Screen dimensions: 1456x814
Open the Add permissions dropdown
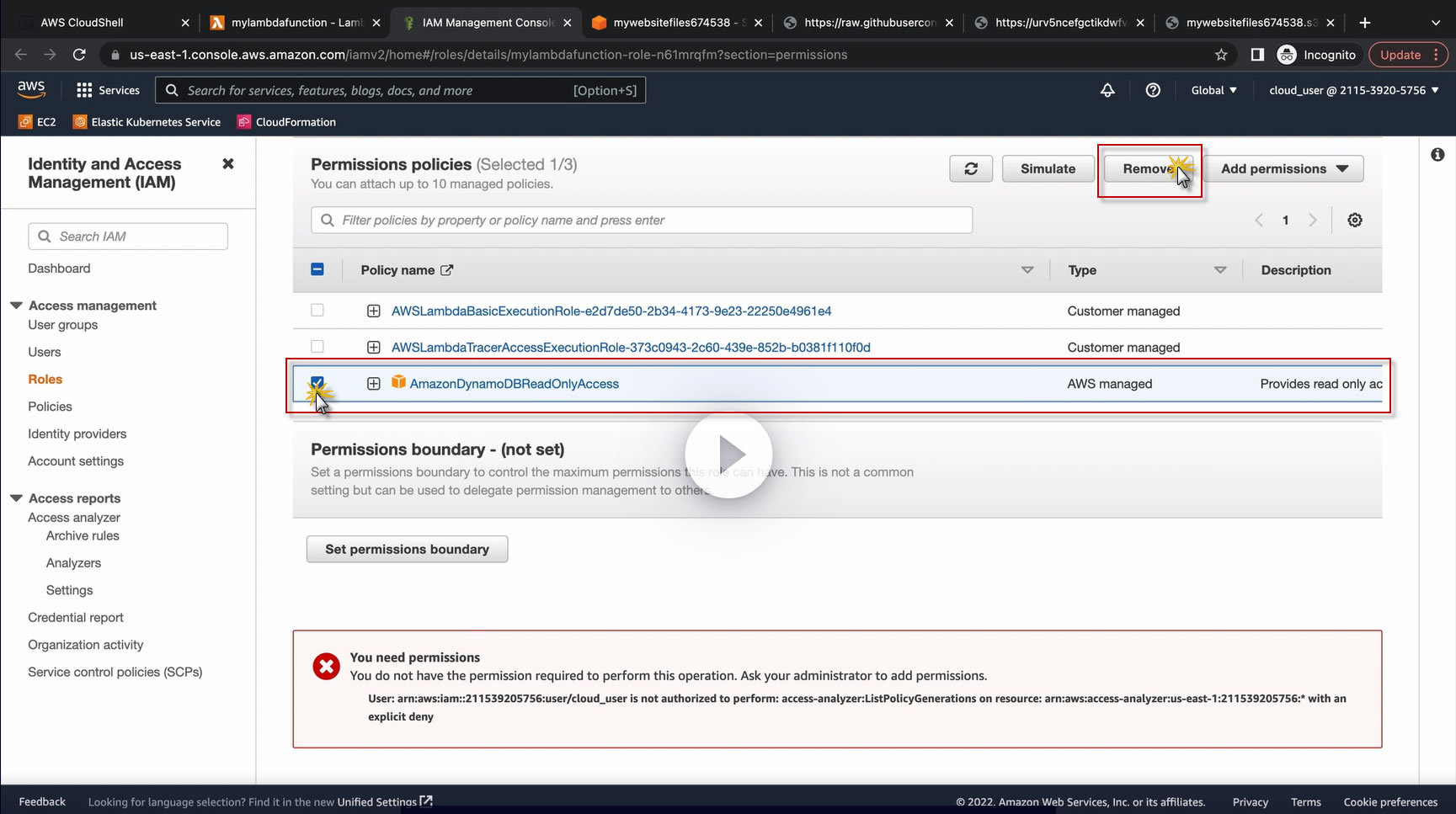(x=1283, y=168)
